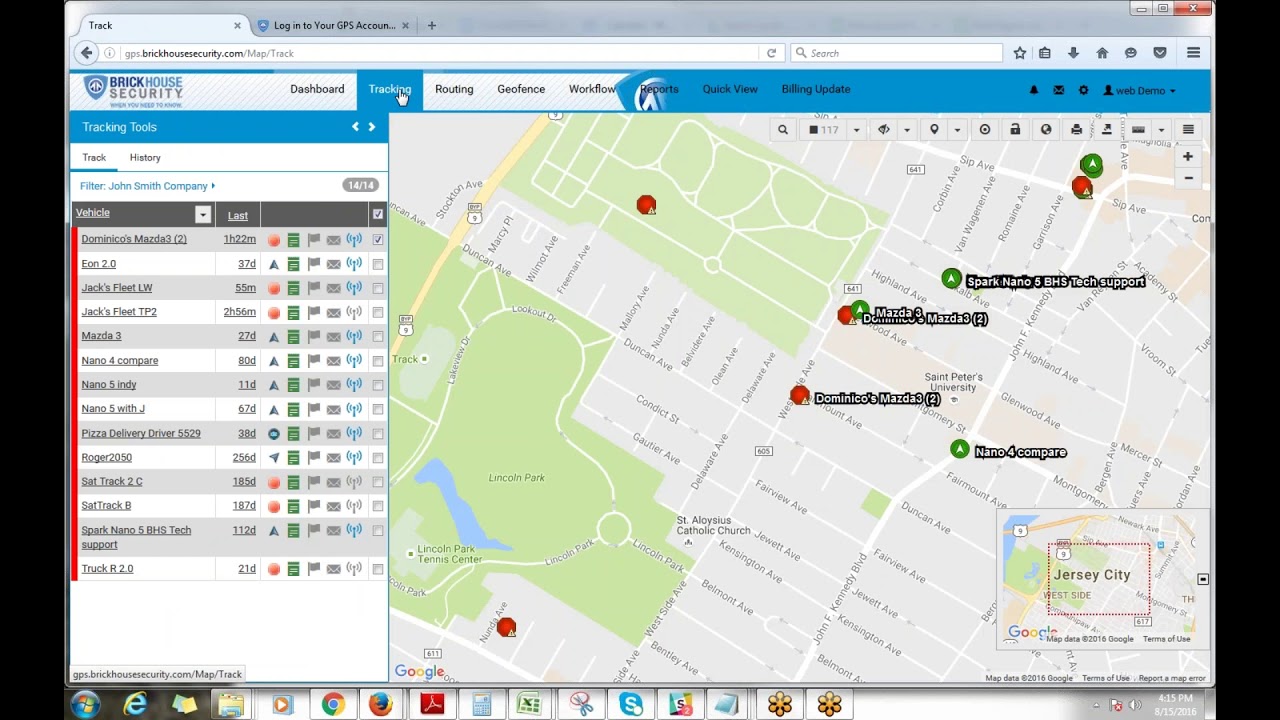
Task: Click envelope icon for Mazda 3 row
Action: pyautogui.click(x=333, y=337)
